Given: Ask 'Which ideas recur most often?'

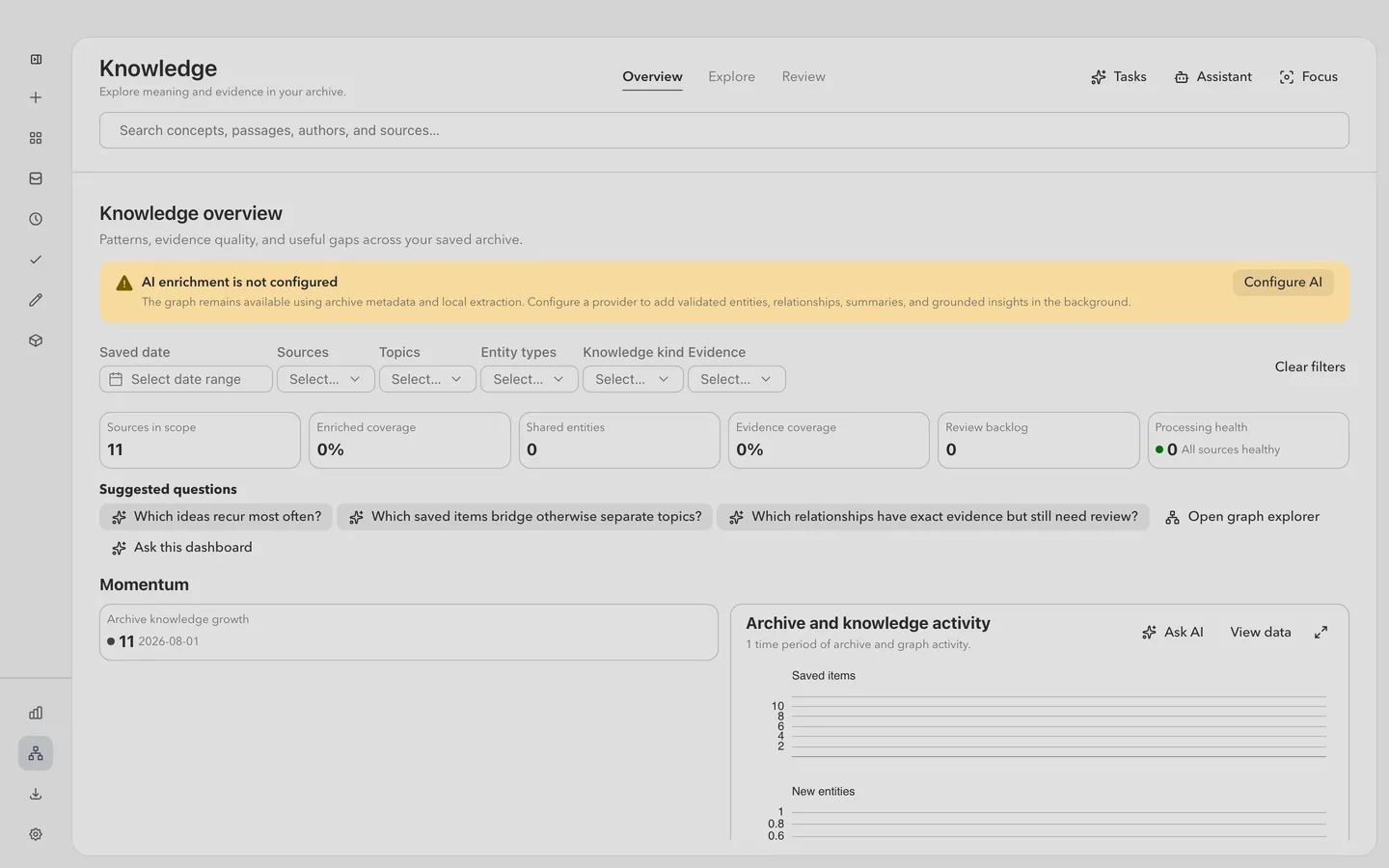Looking at the screenshot, I should coord(216,517).
